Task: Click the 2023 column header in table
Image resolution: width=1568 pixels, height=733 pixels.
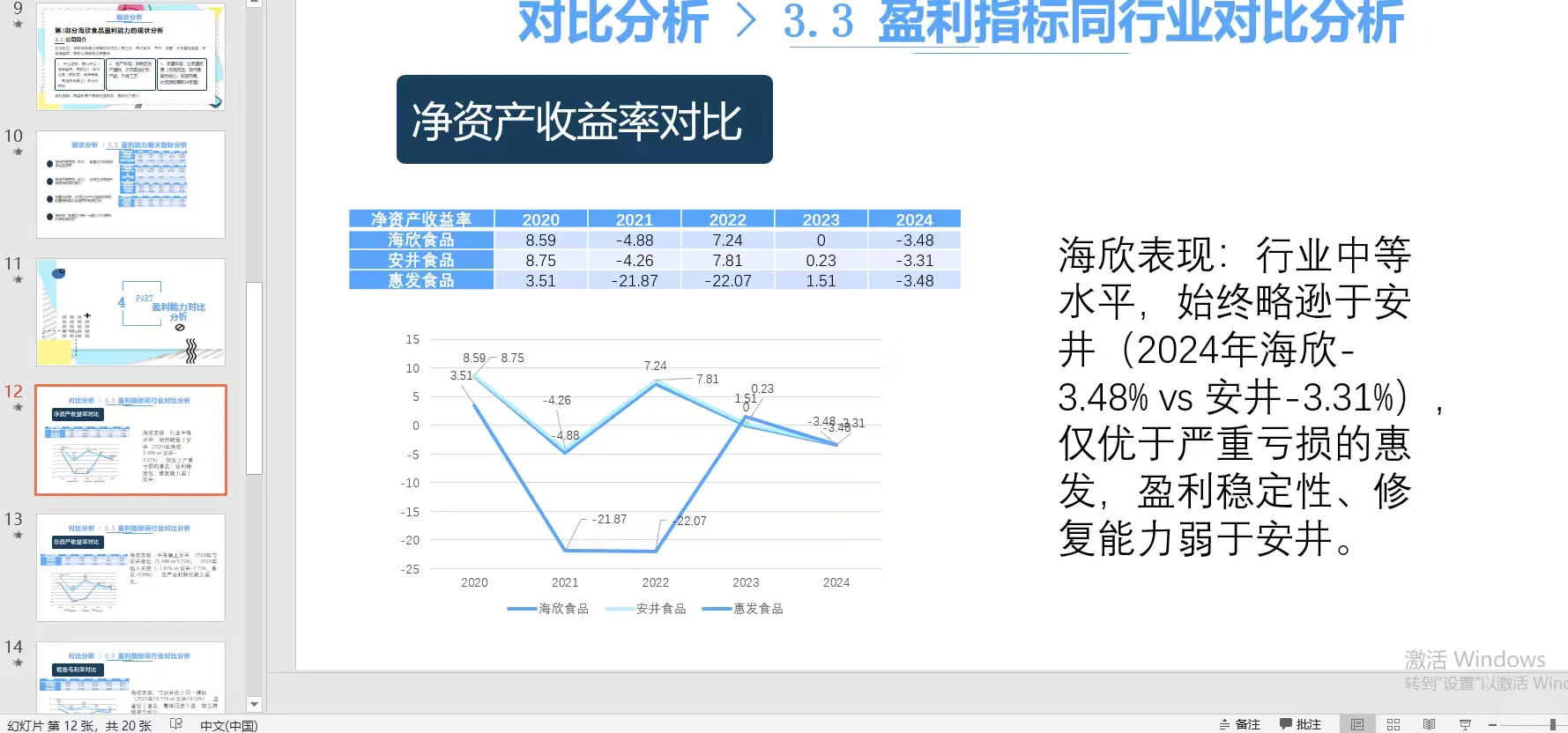Action: coord(821,219)
